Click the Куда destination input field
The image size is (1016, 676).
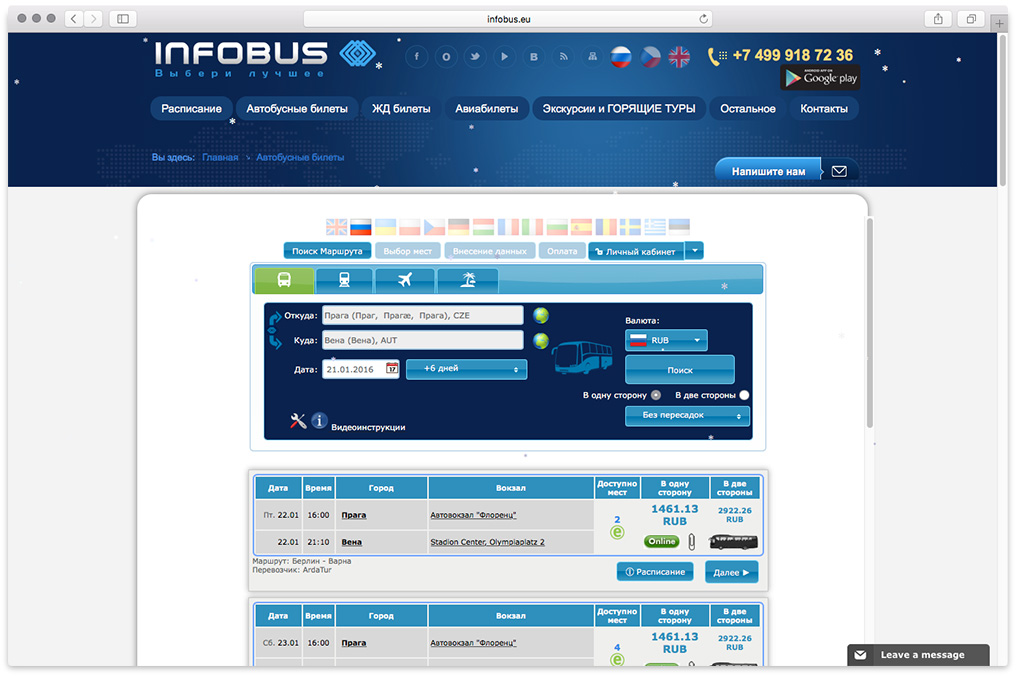[x=422, y=341]
